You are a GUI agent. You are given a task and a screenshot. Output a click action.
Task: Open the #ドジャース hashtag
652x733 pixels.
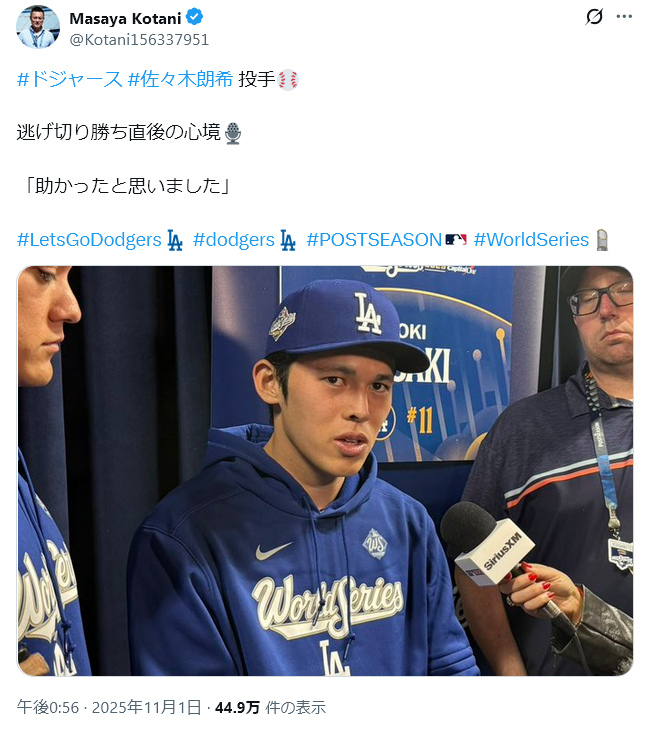pos(70,79)
